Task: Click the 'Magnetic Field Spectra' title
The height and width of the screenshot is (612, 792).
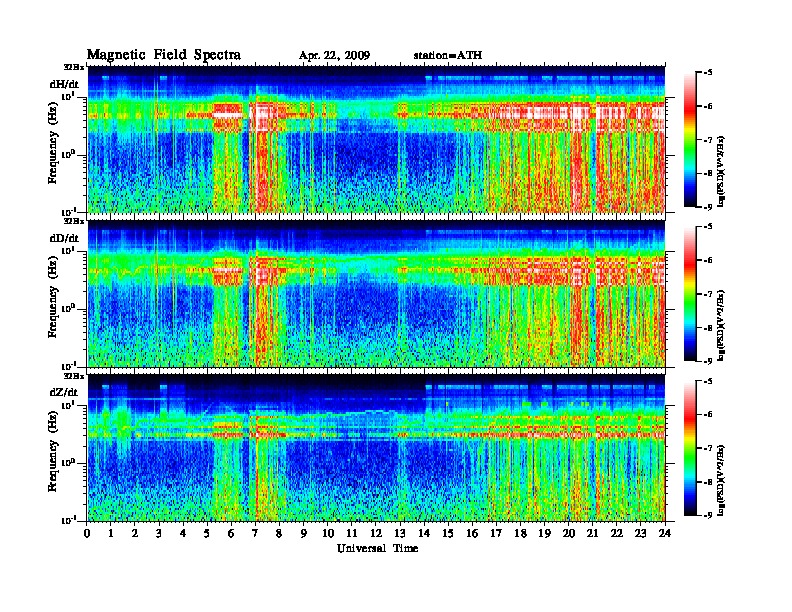Action: click(x=164, y=55)
